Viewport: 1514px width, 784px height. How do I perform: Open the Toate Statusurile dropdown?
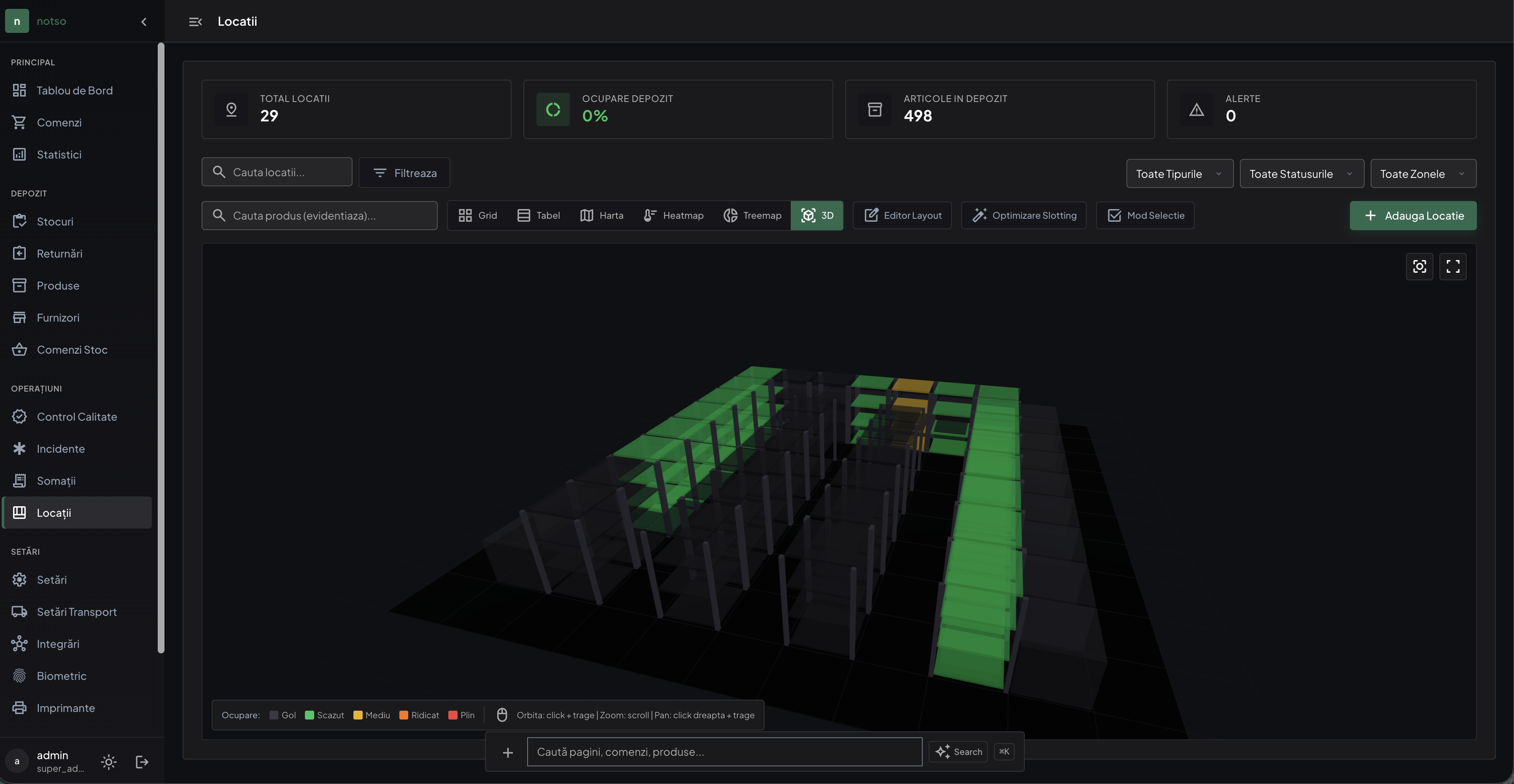coord(1302,174)
